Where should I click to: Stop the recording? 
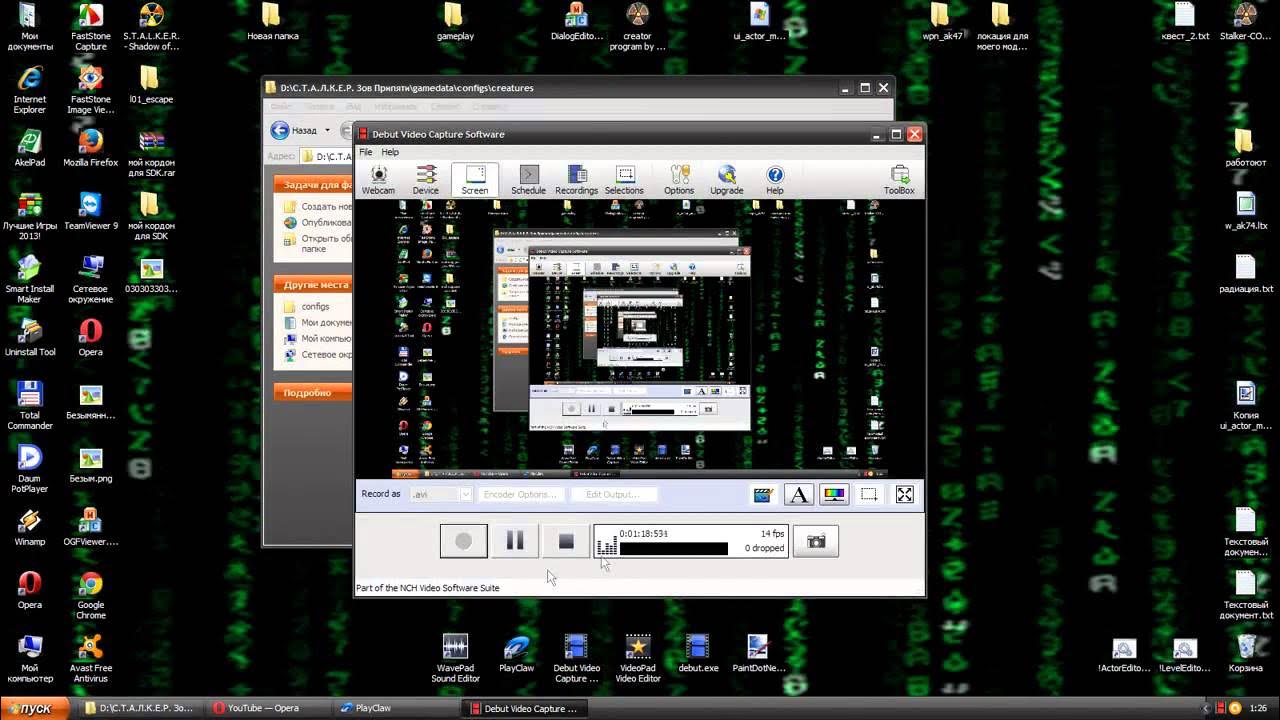point(566,541)
